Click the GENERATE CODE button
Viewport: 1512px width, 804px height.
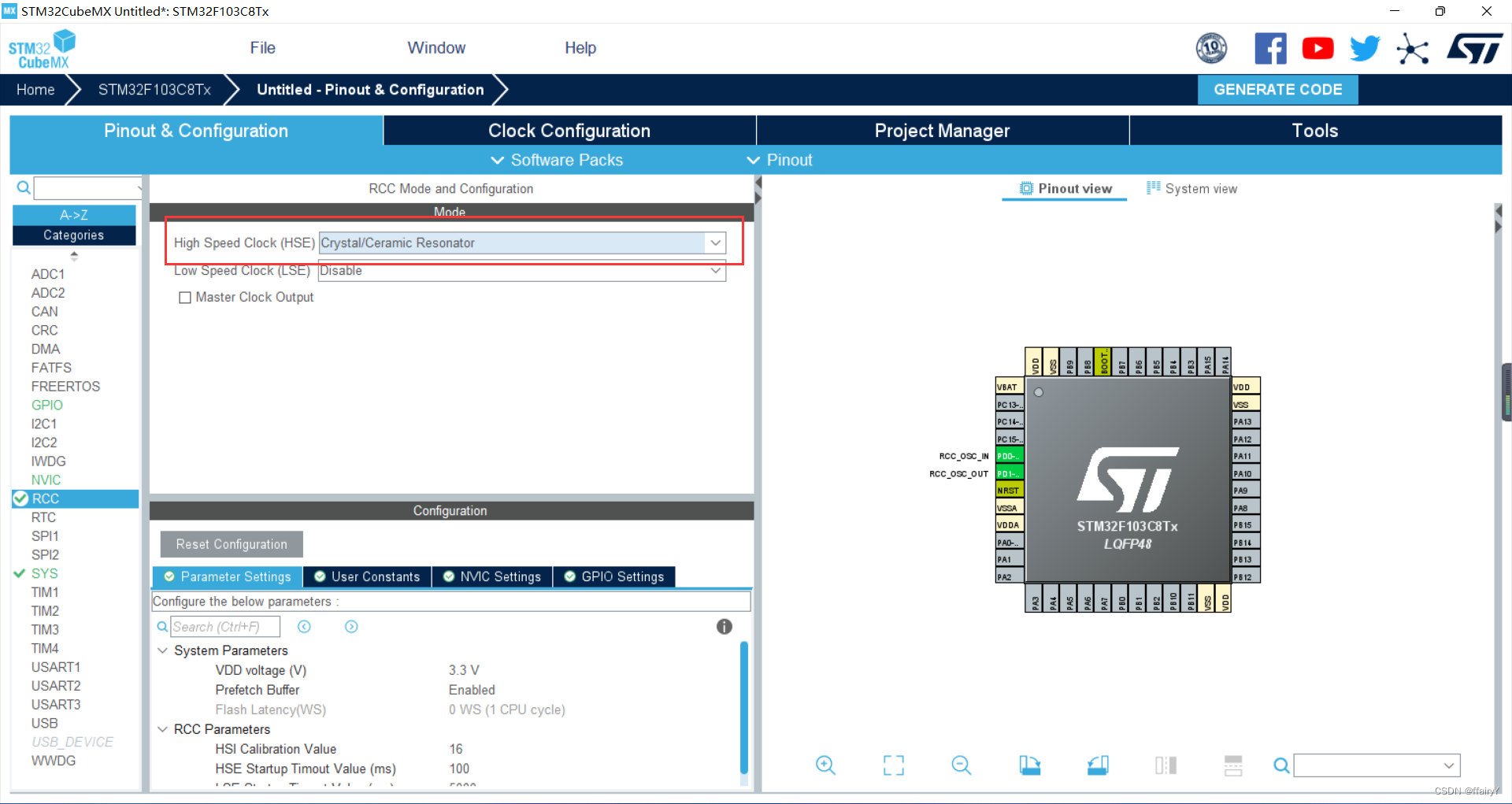point(1277,89)
